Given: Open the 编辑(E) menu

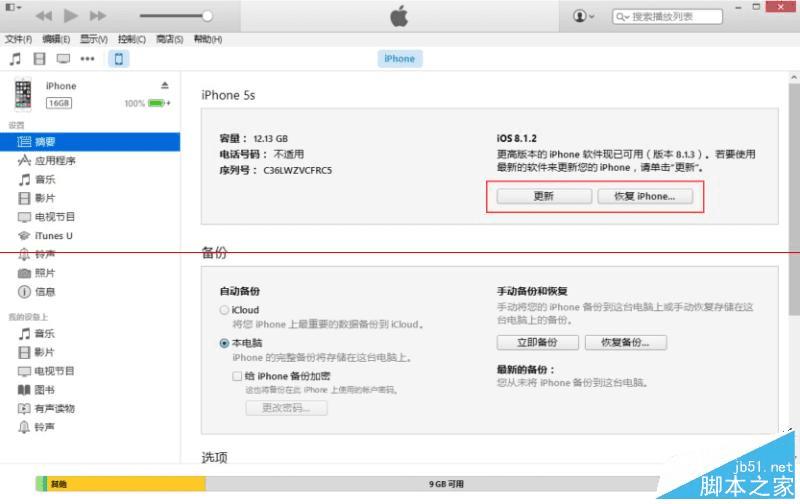Looking at the screenshot, I should pyautogui.click(x=56, y=39).
